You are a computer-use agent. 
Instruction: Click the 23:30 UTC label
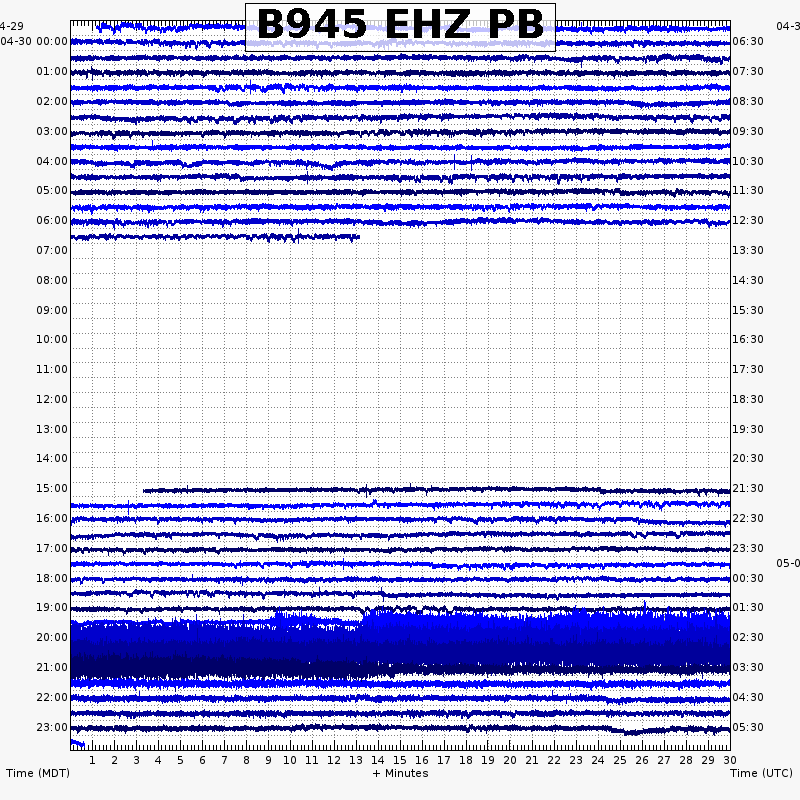click(748, 549)
